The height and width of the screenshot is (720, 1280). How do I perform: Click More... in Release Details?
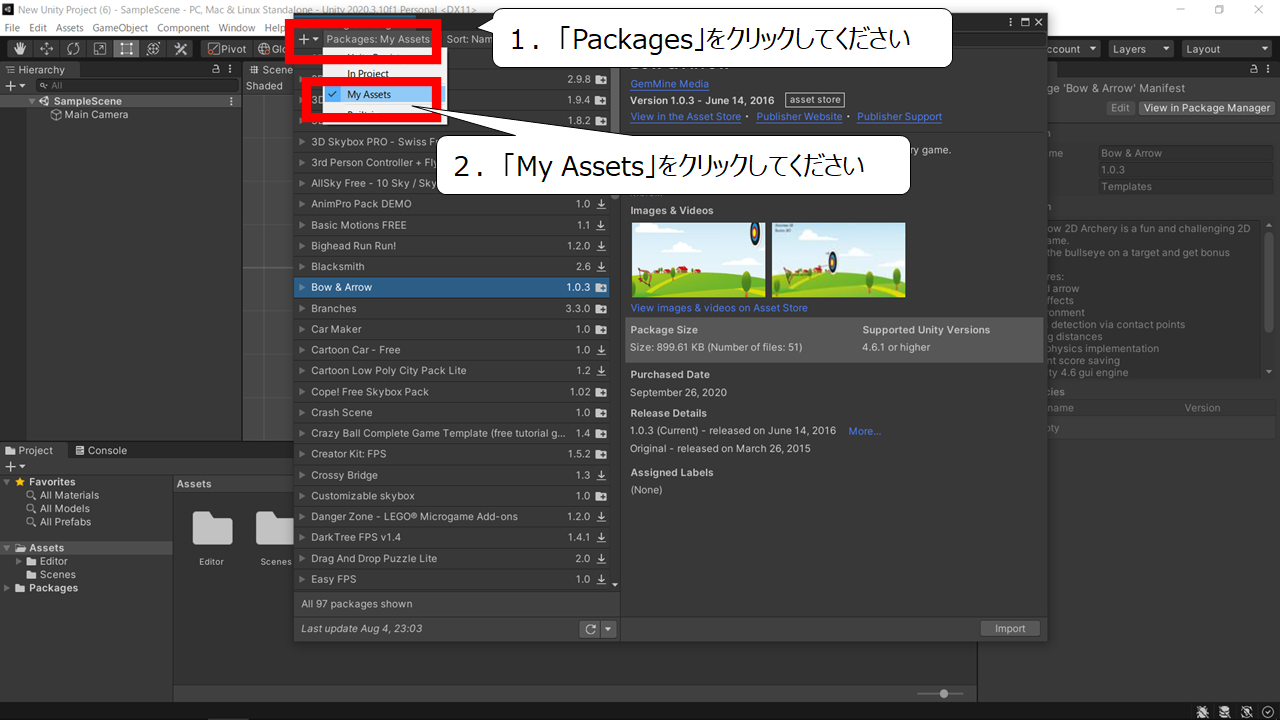click(865, 431)
